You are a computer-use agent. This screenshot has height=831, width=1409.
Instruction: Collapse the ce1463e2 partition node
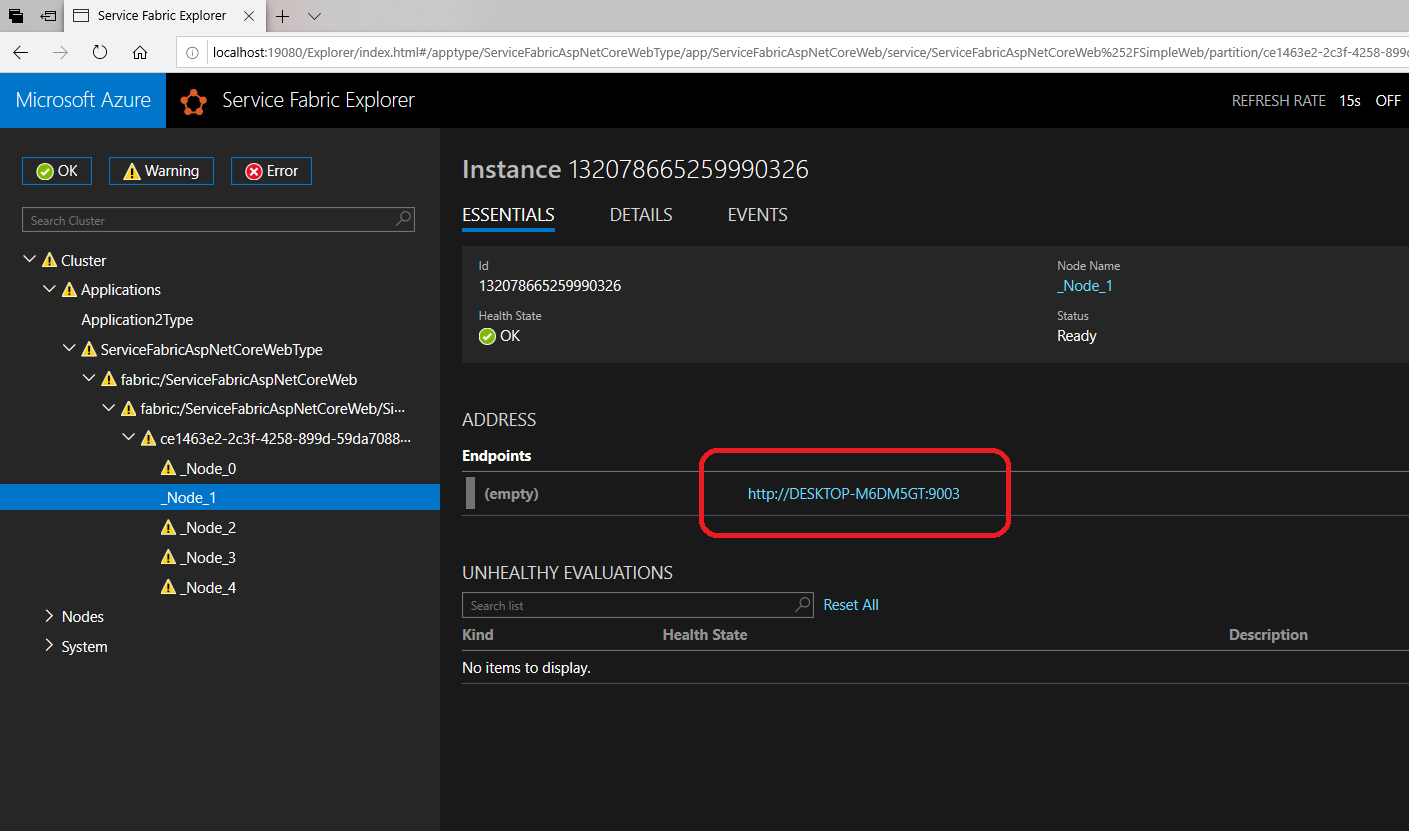point(128,438)
